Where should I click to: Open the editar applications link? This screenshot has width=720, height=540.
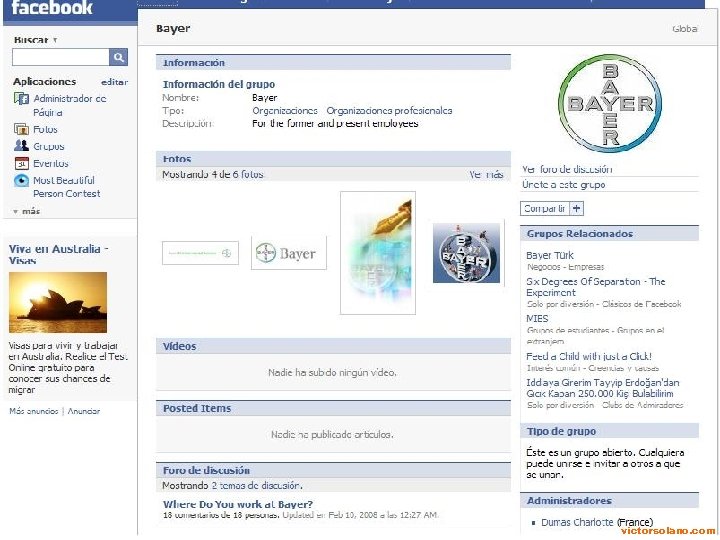114,82
